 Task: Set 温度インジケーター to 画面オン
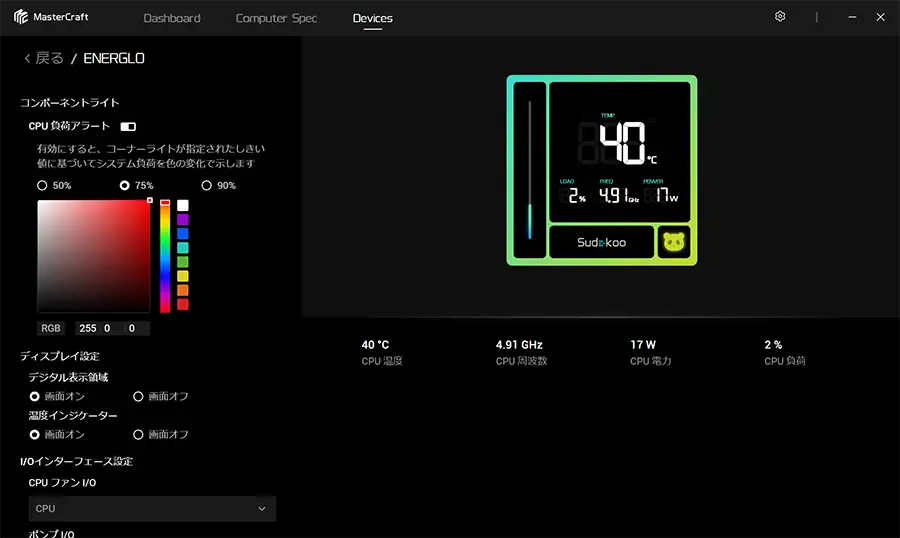tap(34, 435)
